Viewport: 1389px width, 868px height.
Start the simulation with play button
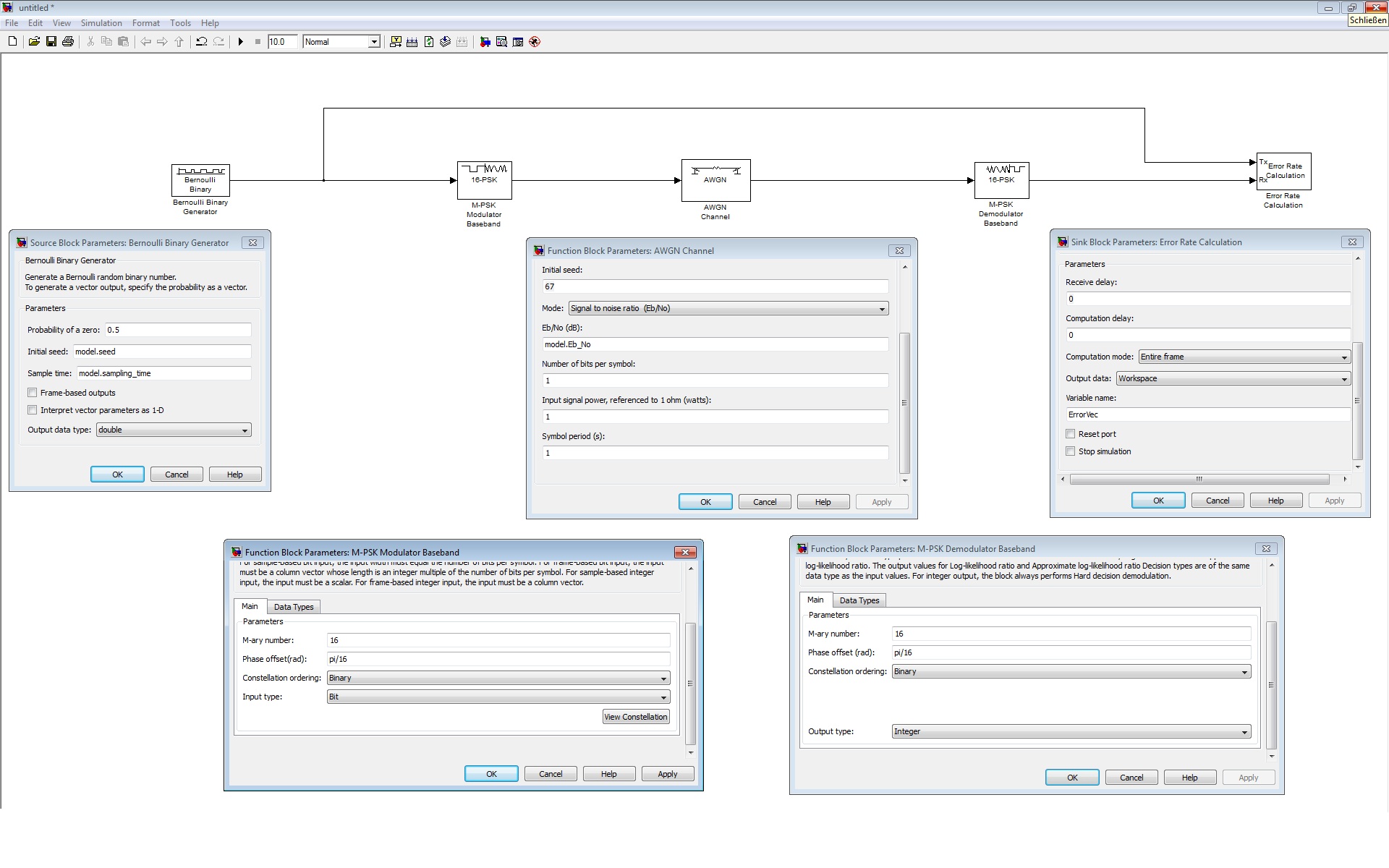click(240, 42)
